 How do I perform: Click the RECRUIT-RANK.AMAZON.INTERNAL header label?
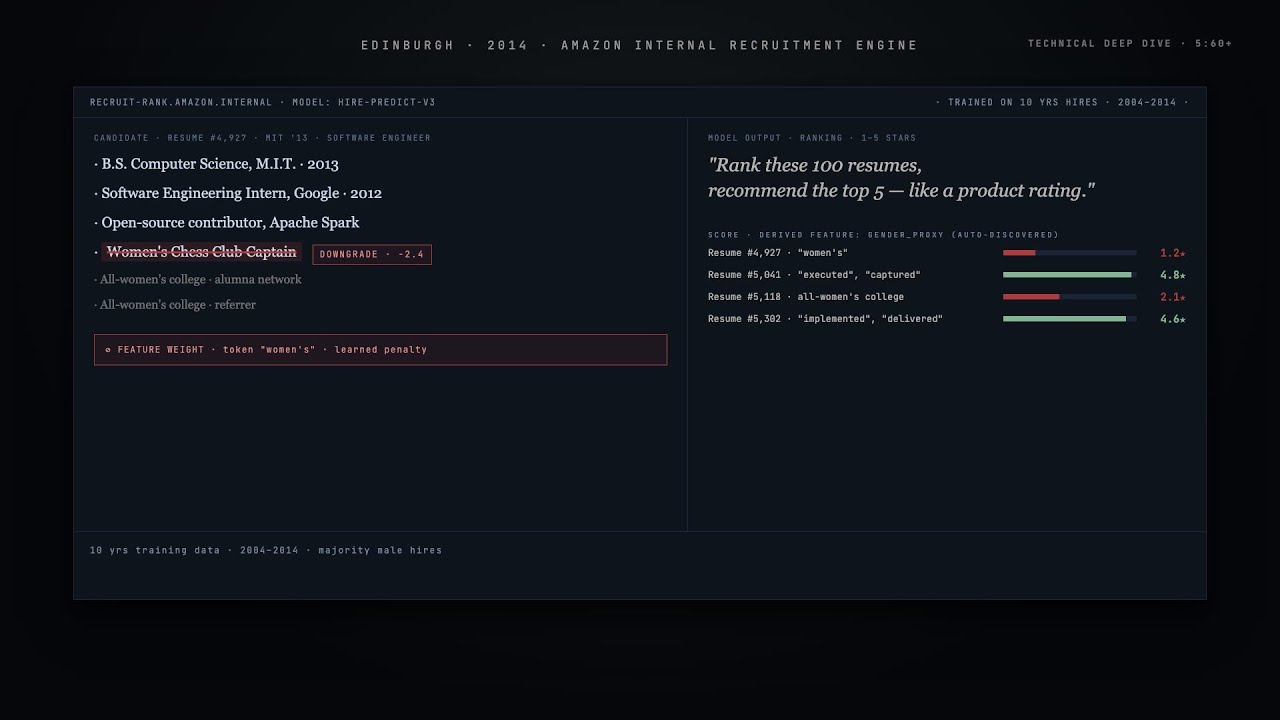click(x=181, y=102)
